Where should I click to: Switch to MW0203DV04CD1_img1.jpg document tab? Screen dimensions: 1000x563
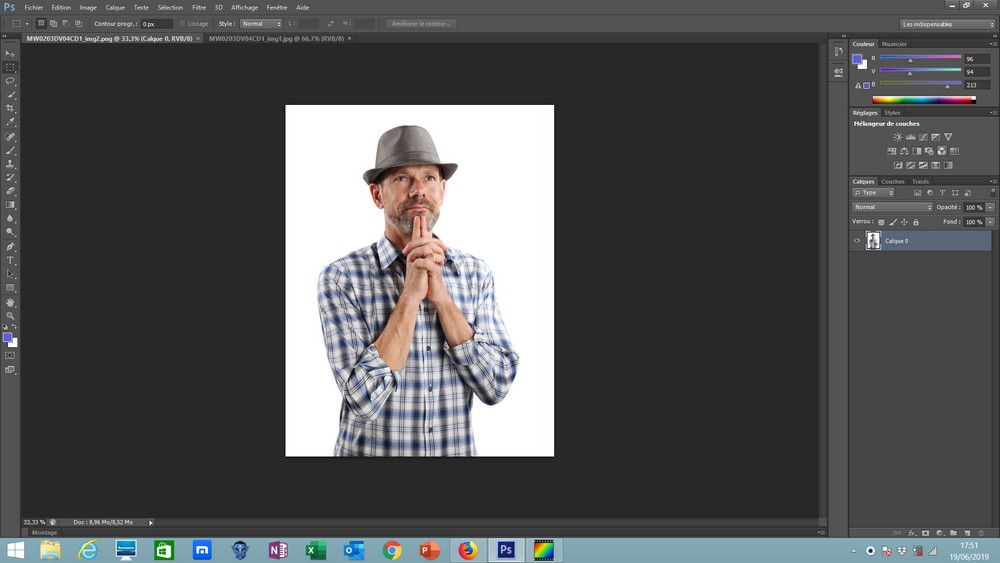[275, 38]
